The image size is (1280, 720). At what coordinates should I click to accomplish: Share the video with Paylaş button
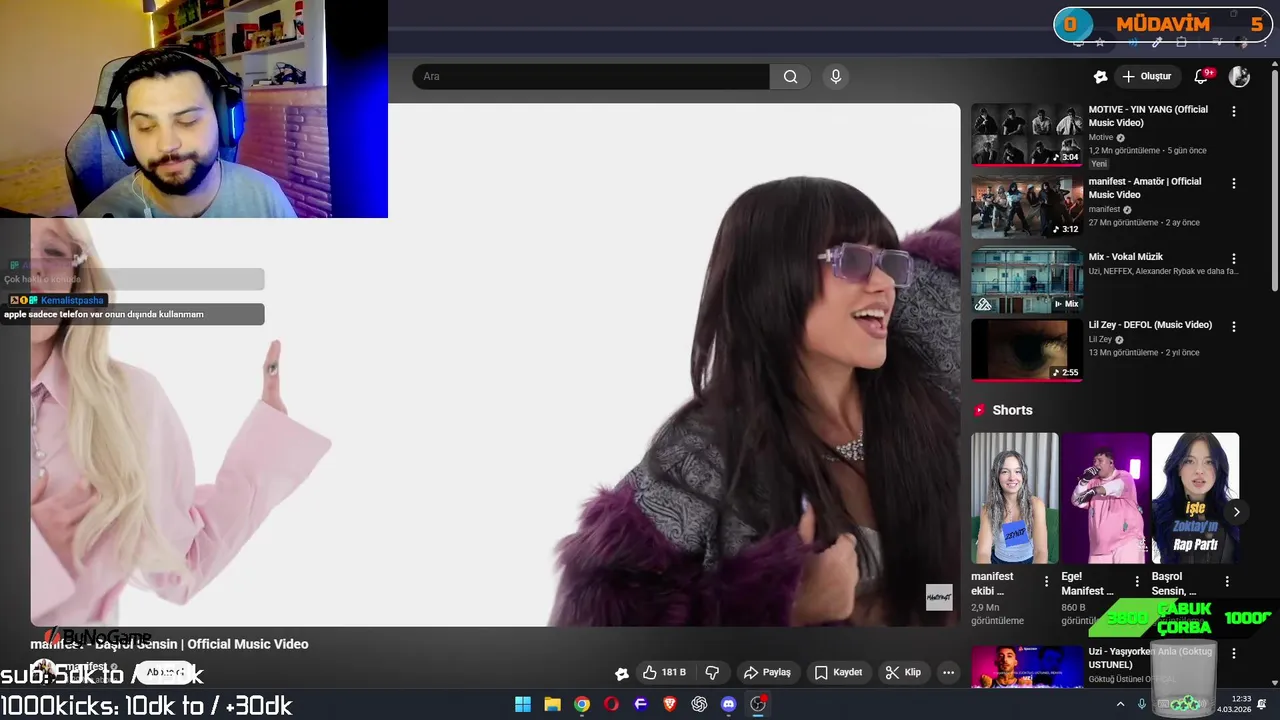767,673
